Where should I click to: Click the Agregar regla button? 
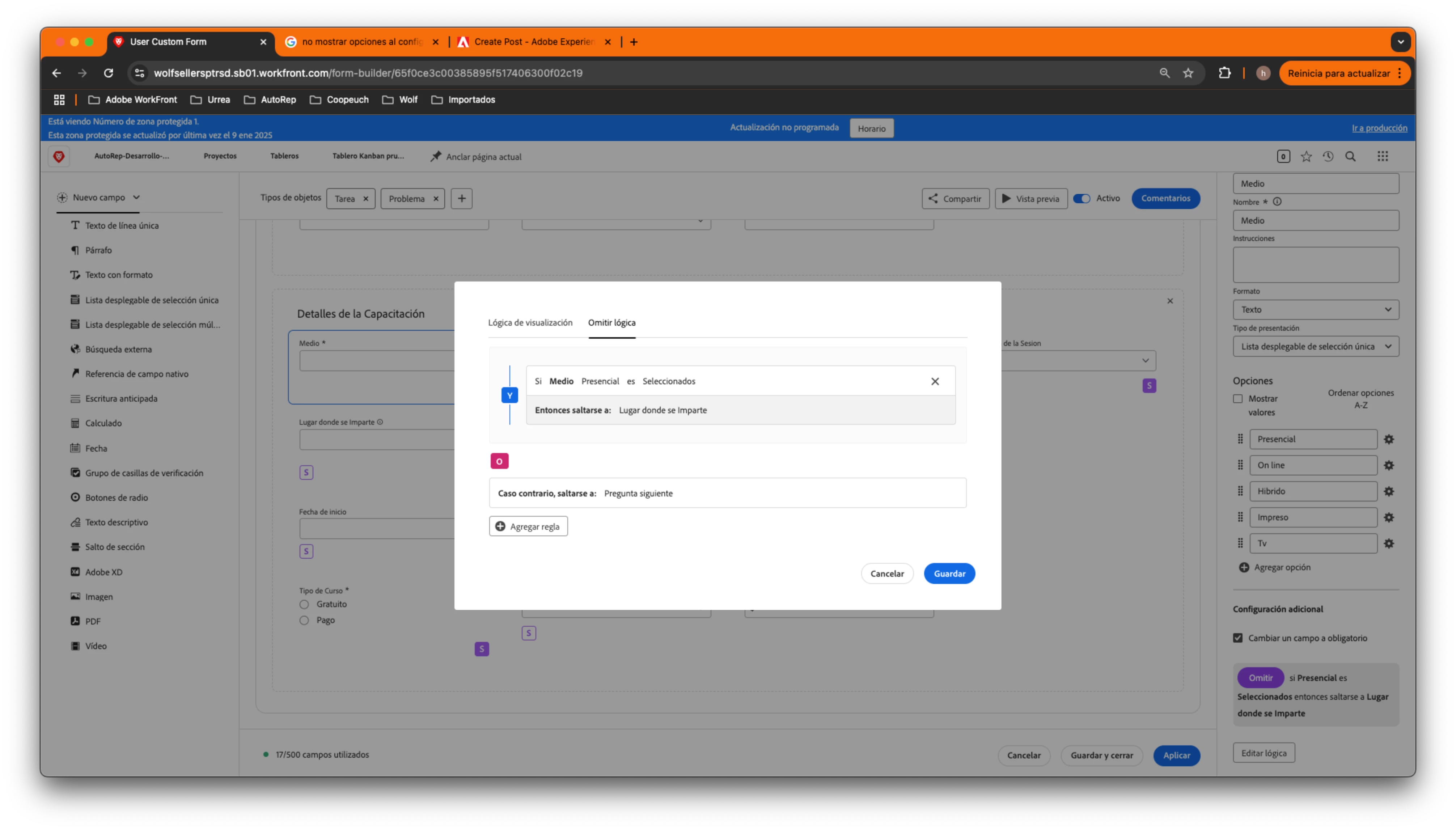528,526
